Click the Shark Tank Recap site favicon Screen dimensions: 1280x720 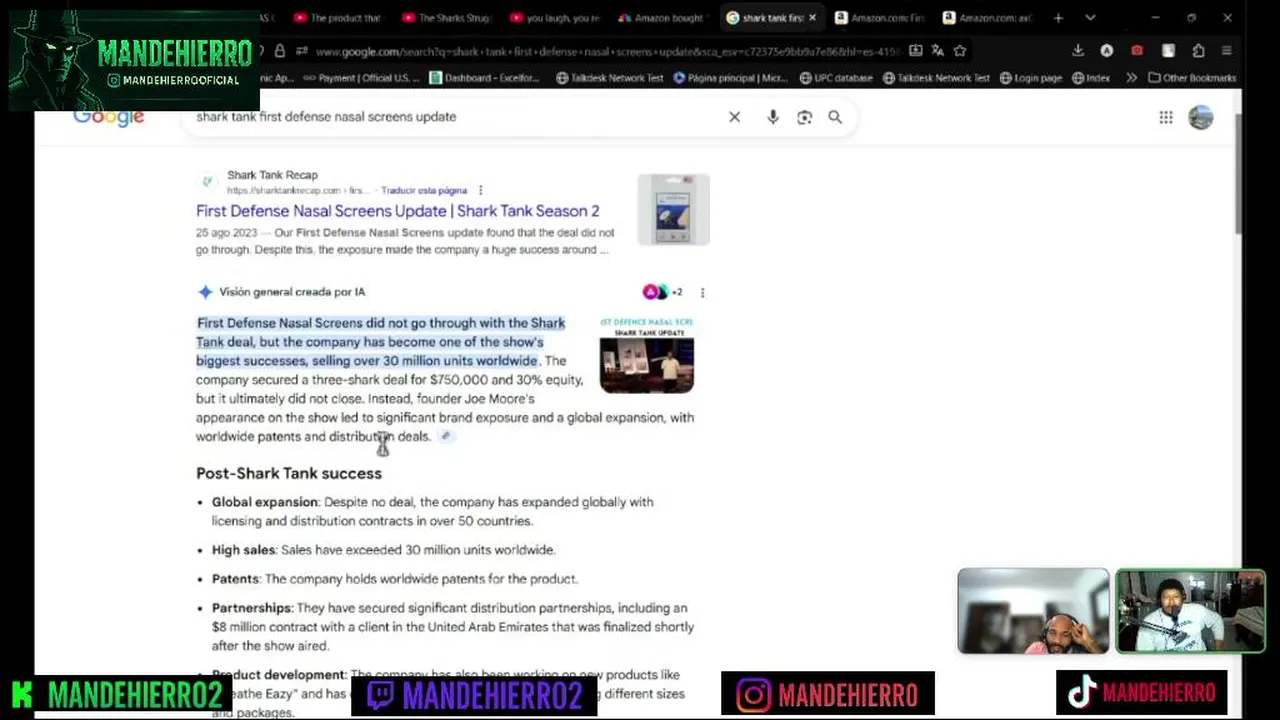pos(207,181)
